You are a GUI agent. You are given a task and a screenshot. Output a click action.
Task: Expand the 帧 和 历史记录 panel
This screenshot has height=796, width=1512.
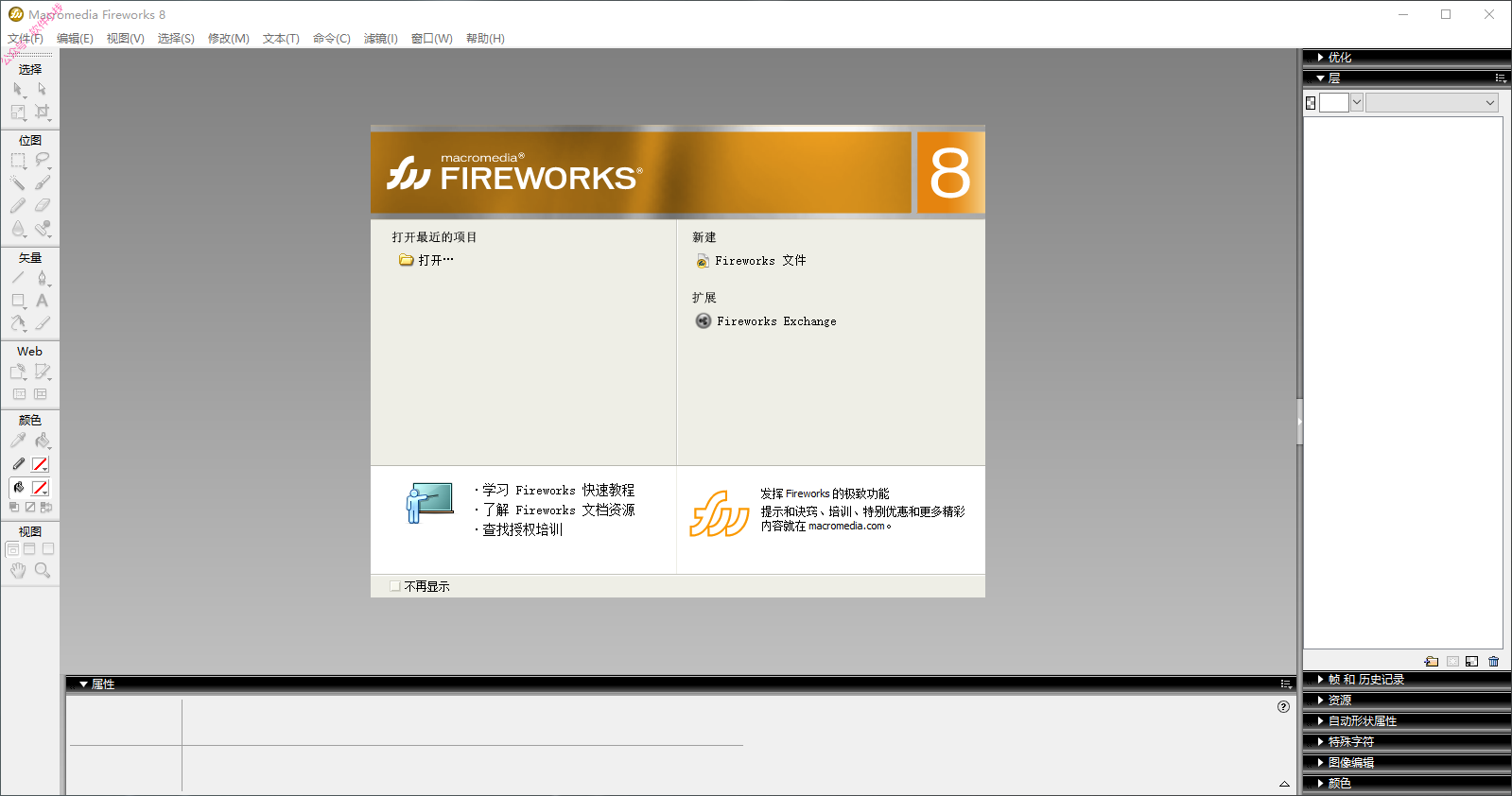click(x=1320, y=680)
